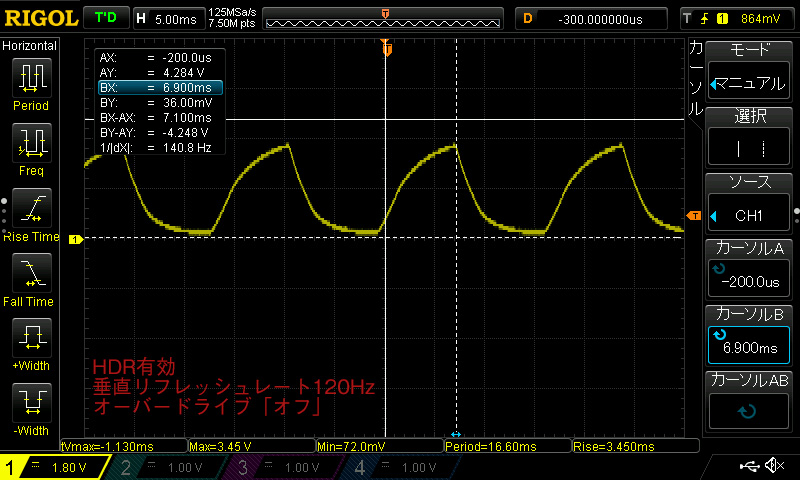Click the BX-AX = 7.100ms readout

pyautogui.click(x=156, y=118)
